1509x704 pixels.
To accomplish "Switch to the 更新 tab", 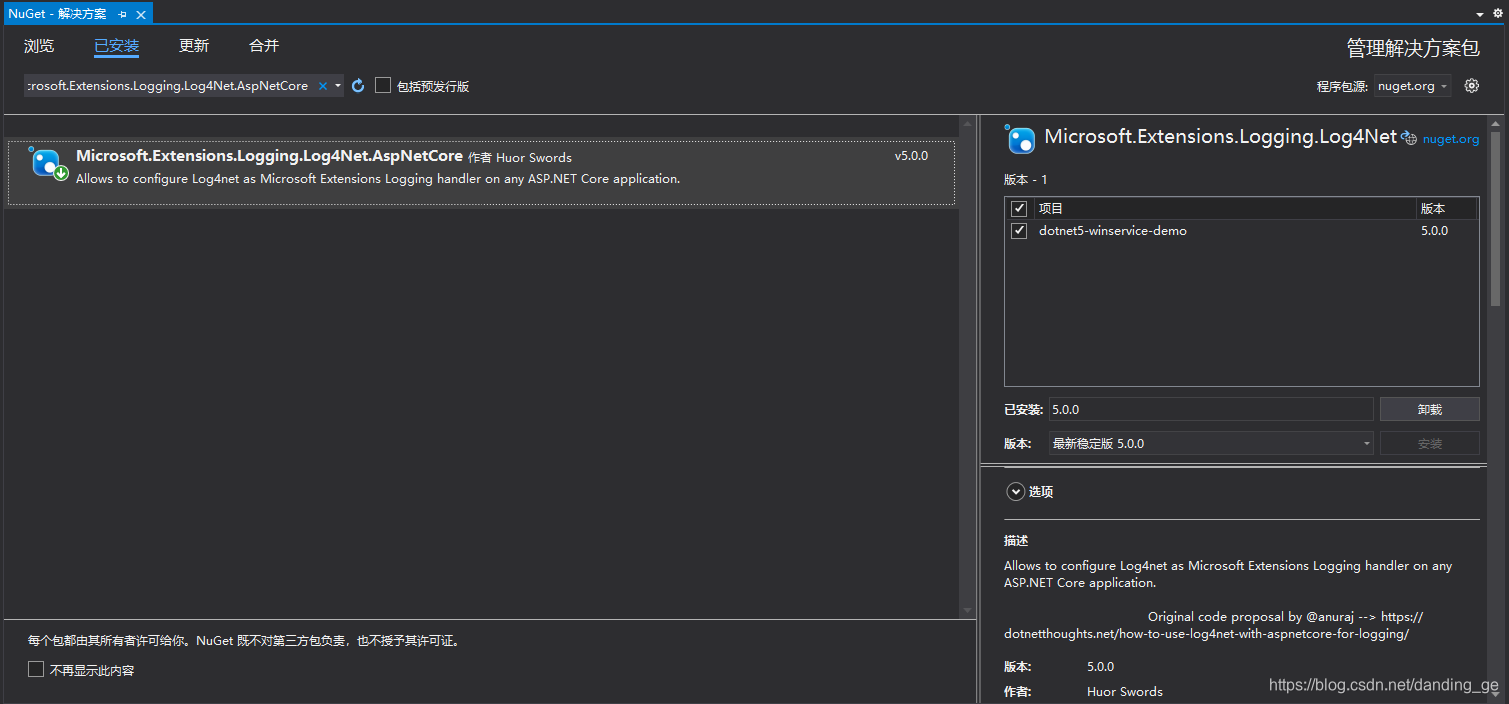I will [194, 46].
